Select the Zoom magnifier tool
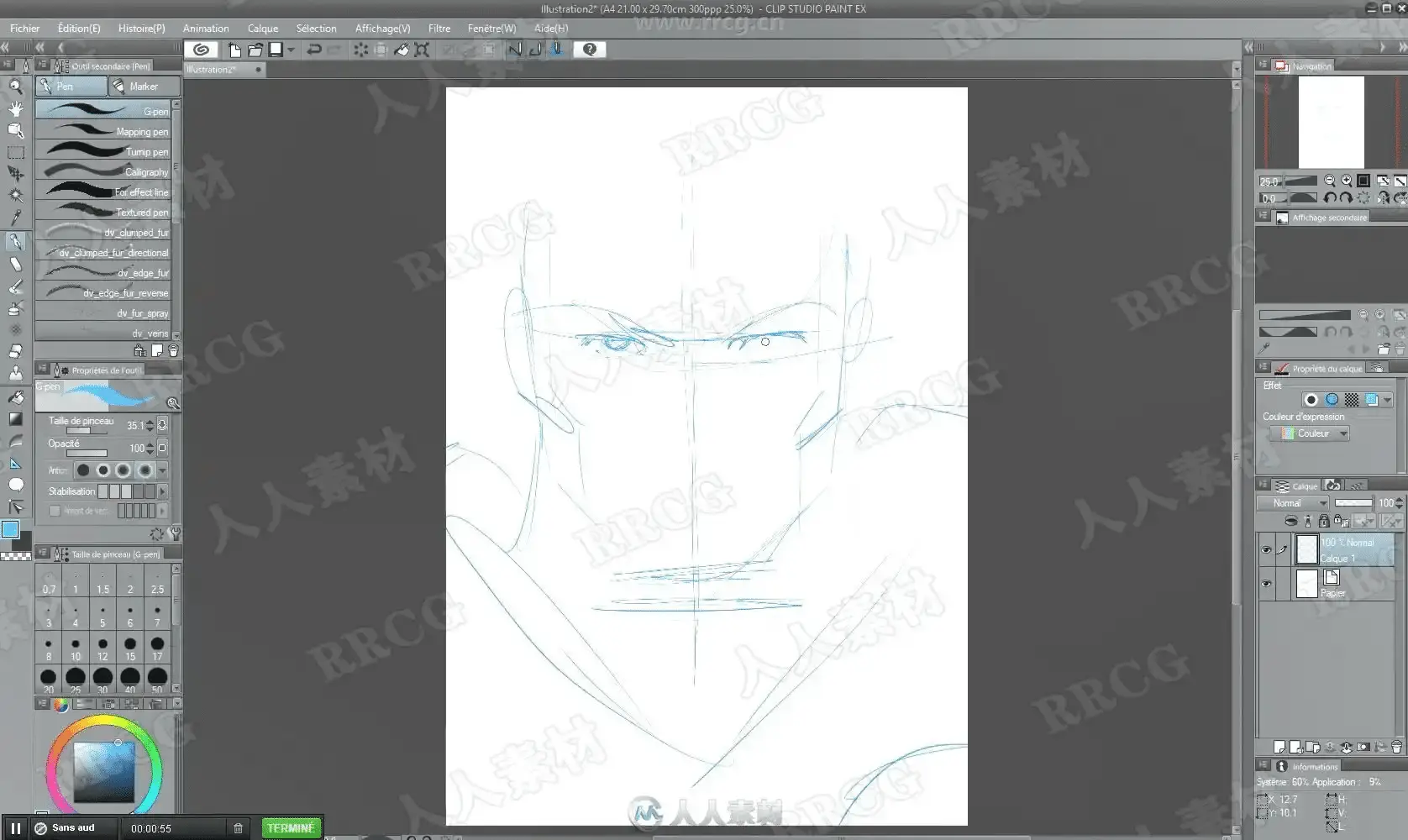 [x=15, y=86]
